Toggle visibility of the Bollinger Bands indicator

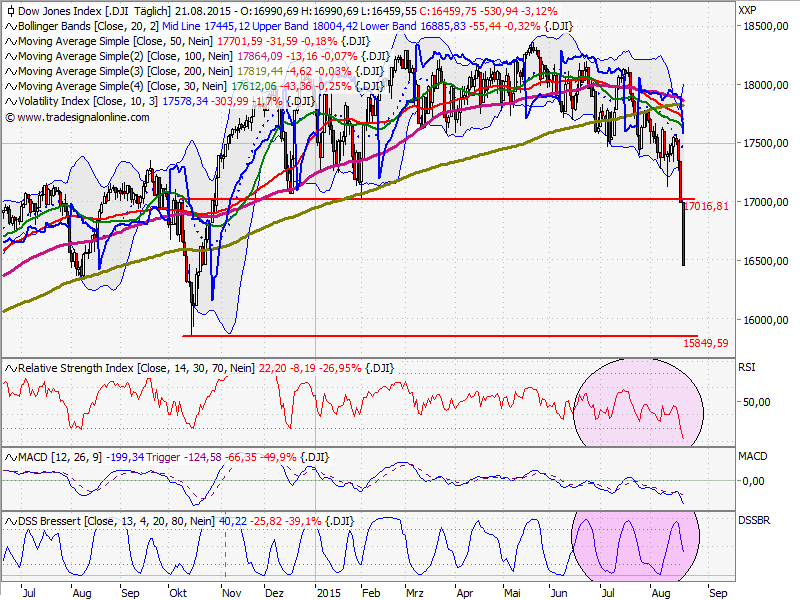coord(10,27)
